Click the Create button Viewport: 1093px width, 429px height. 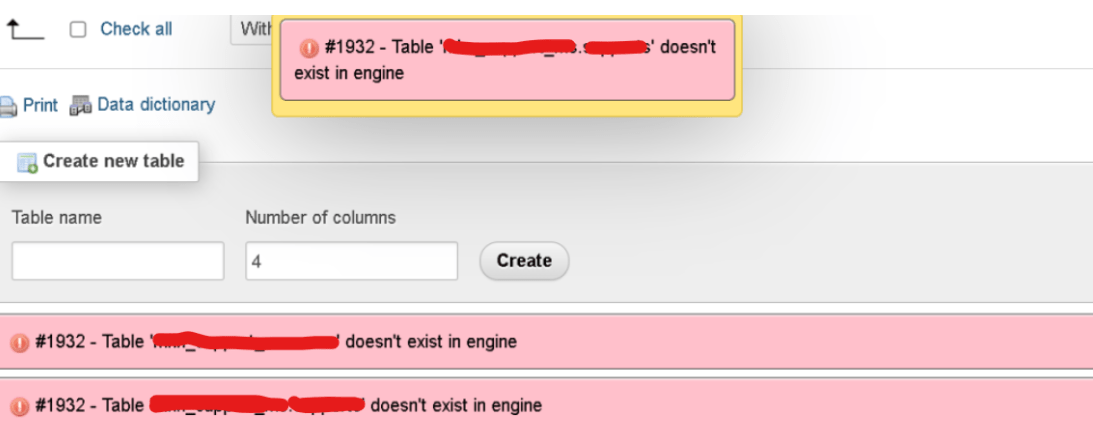pyautogui.click(x=524, y=261)
